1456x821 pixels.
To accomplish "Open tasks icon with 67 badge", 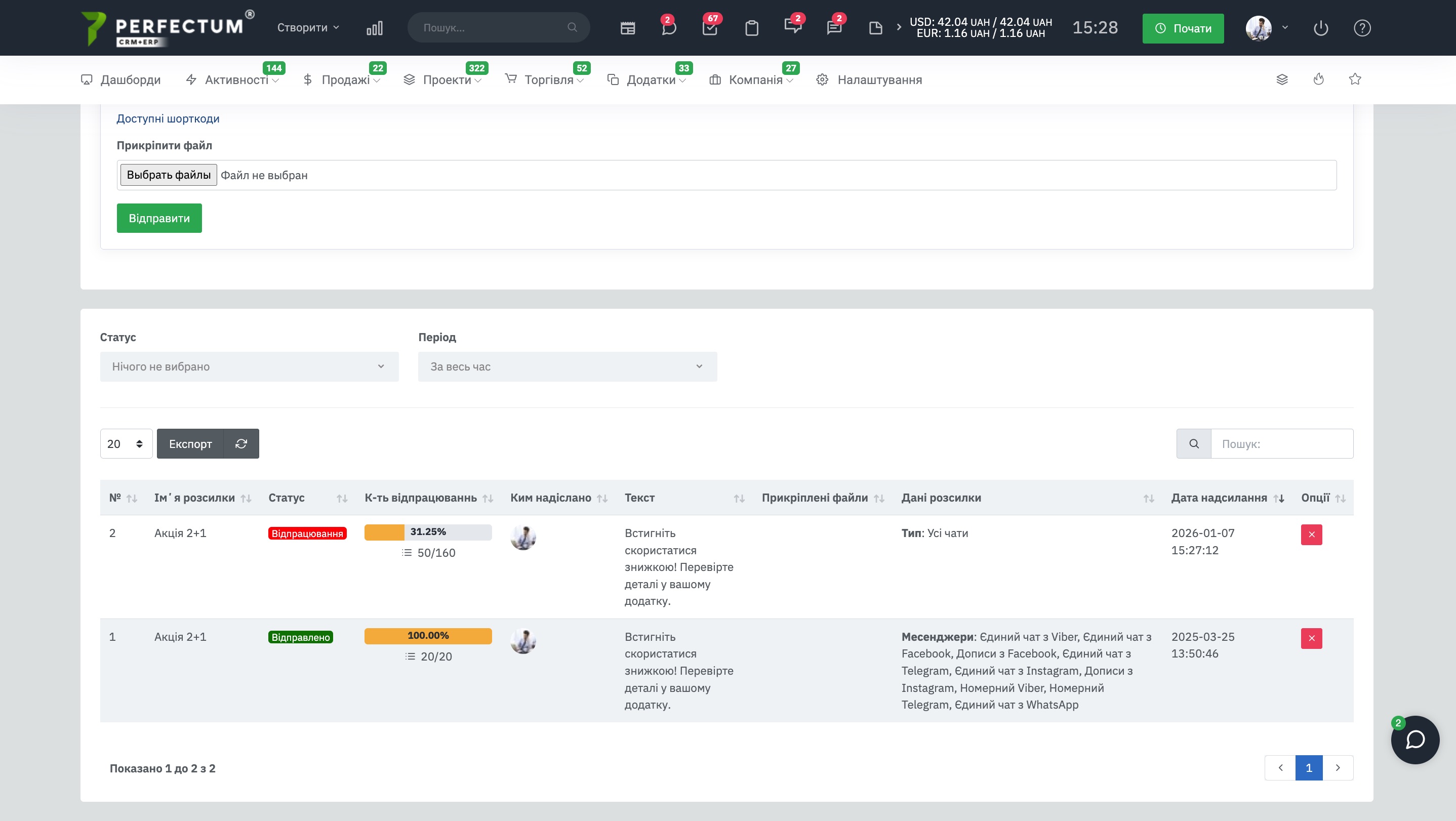I will [710, 28].
